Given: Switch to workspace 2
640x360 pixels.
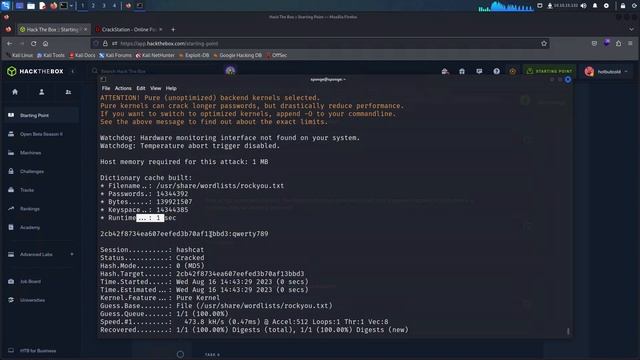Looking at the screenshot, I should point(93,6).
